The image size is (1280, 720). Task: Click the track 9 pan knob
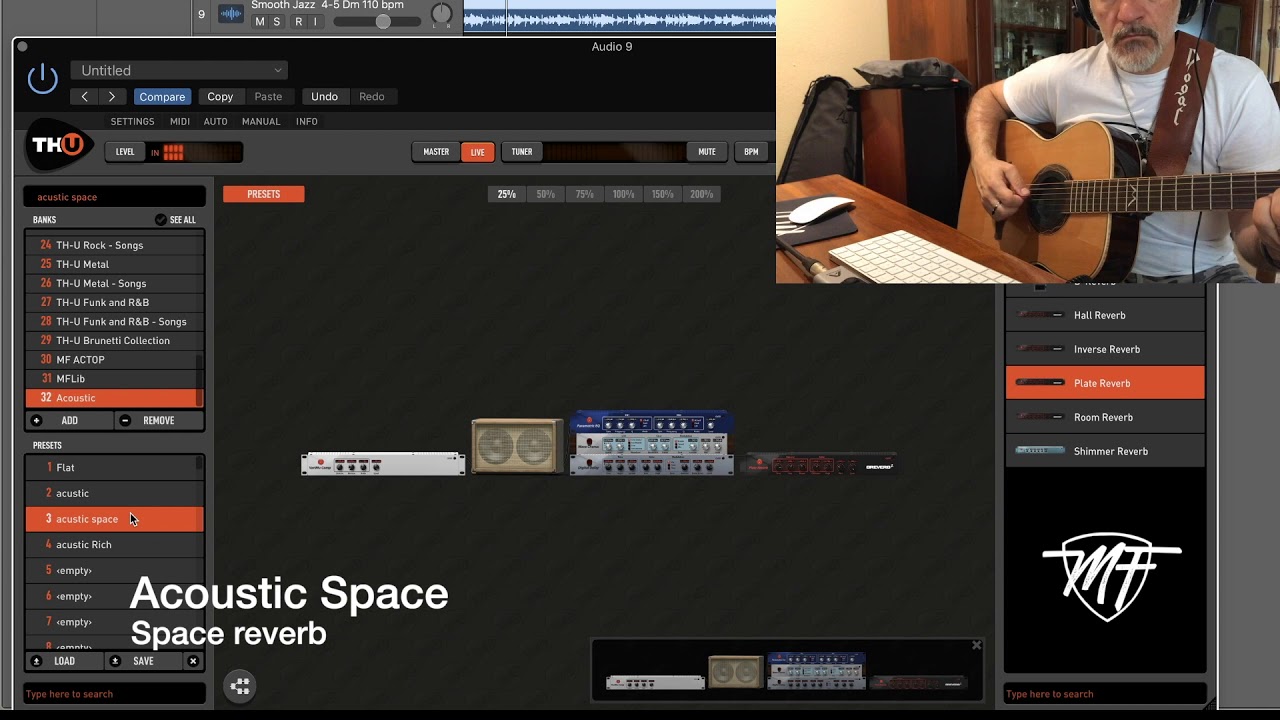441,14
